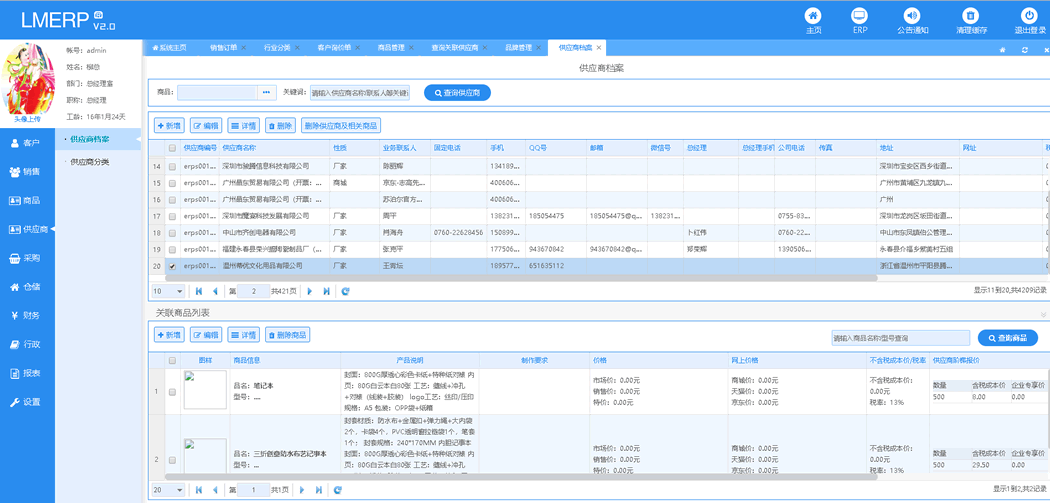Switch to the 系统主页 tab
This screenshot has height=503, width=1050.
tap(169, 48)
